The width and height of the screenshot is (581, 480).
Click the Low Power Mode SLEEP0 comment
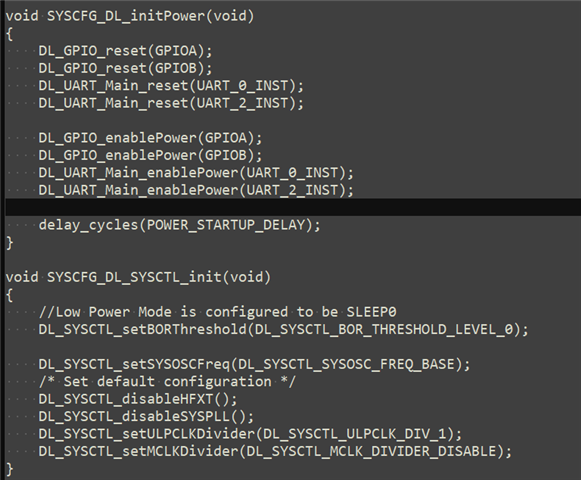[x=218, y=312]
